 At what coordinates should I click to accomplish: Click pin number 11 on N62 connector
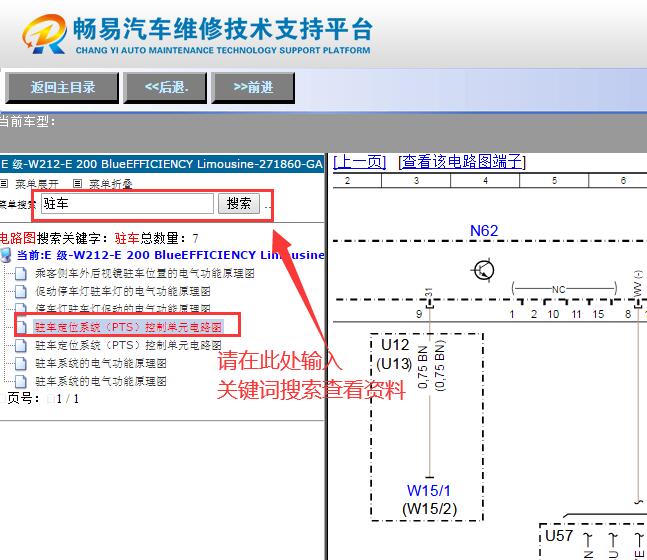click(576, 314)
